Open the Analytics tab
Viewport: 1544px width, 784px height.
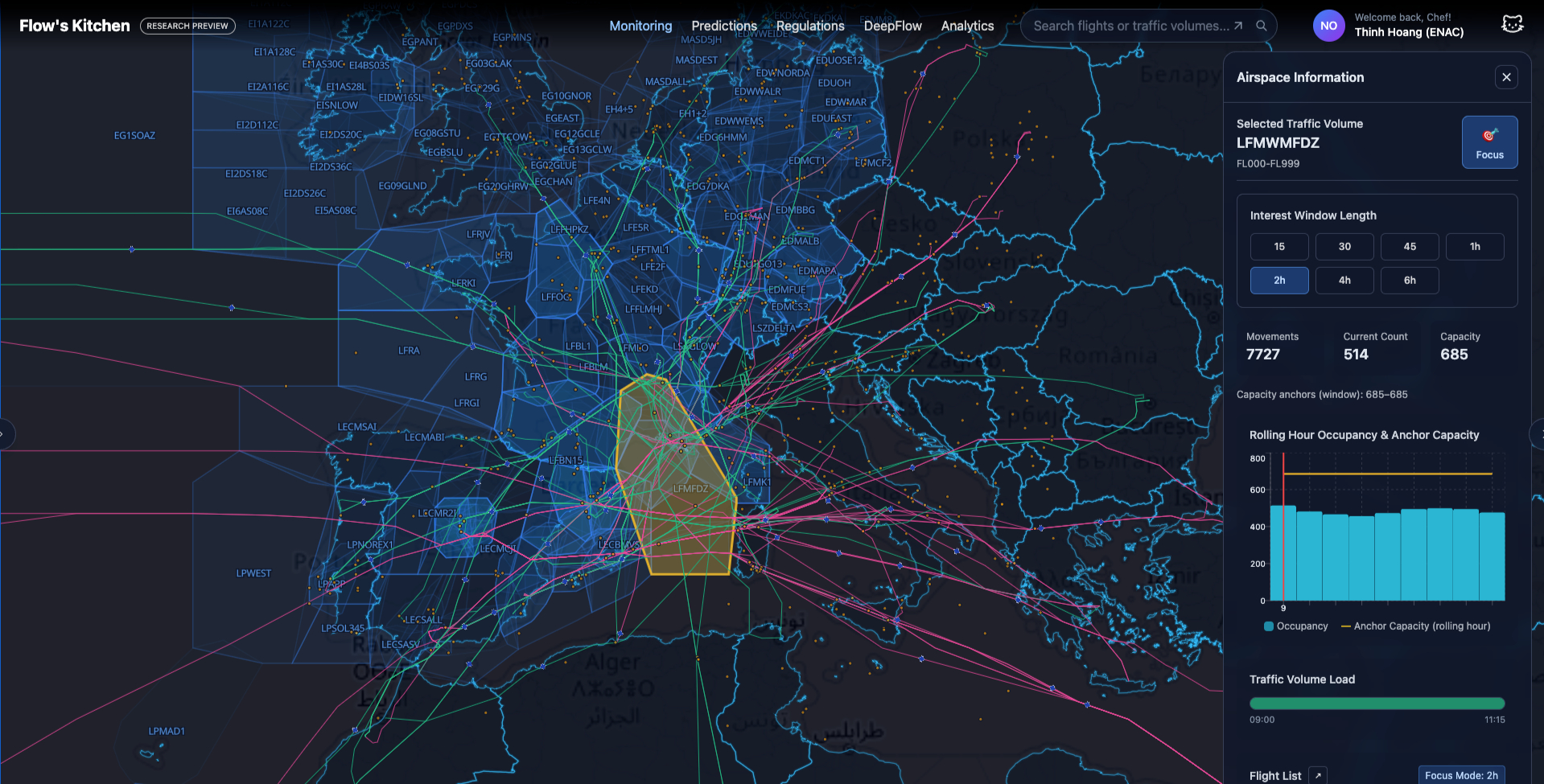967,26
